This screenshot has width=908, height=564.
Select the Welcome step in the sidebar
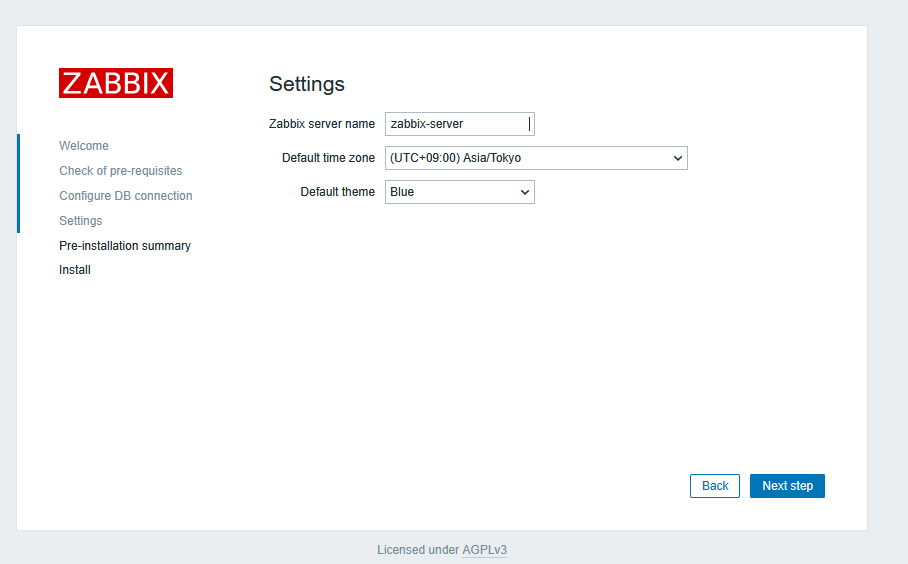point(84,146)
